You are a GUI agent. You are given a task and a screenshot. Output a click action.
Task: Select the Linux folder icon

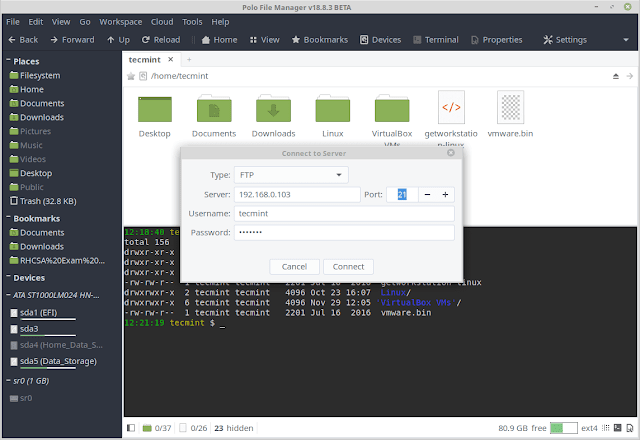coord(333,109)
